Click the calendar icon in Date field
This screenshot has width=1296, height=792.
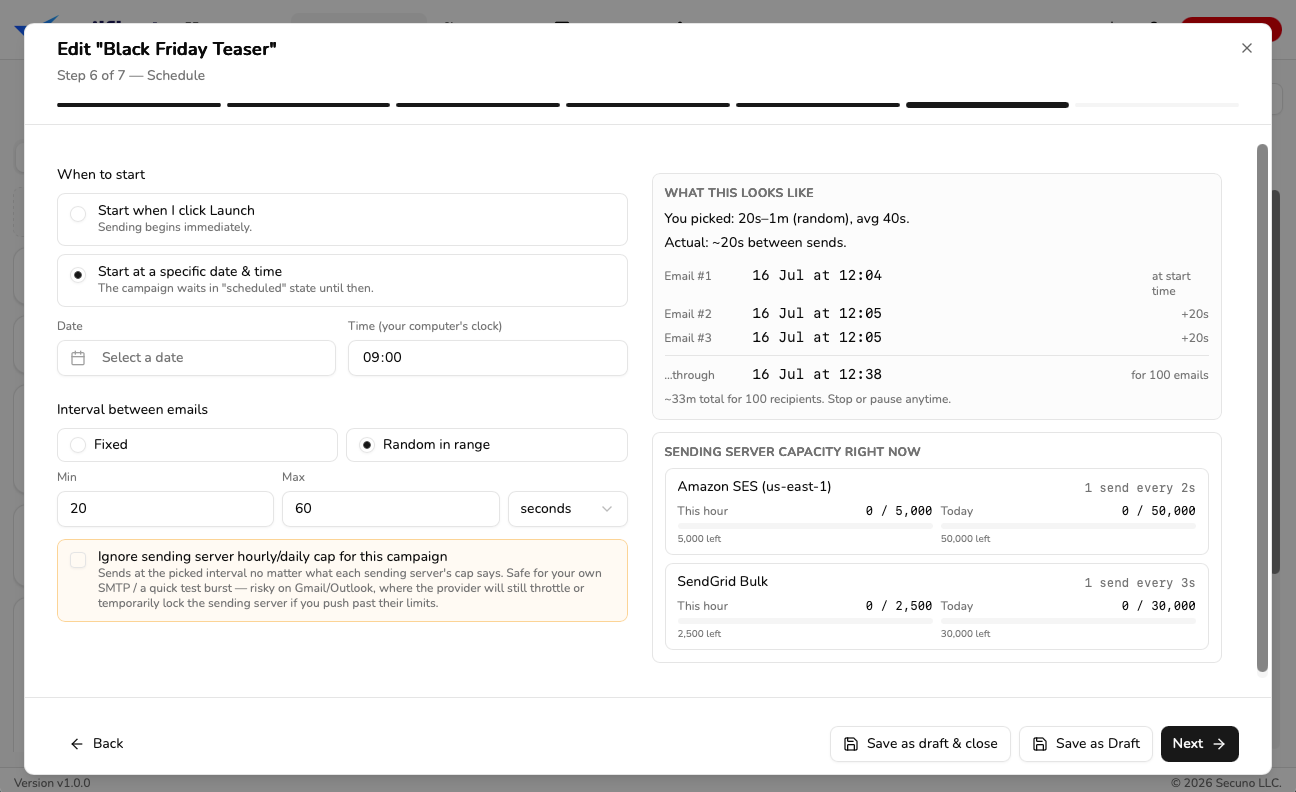pos(78,358)
